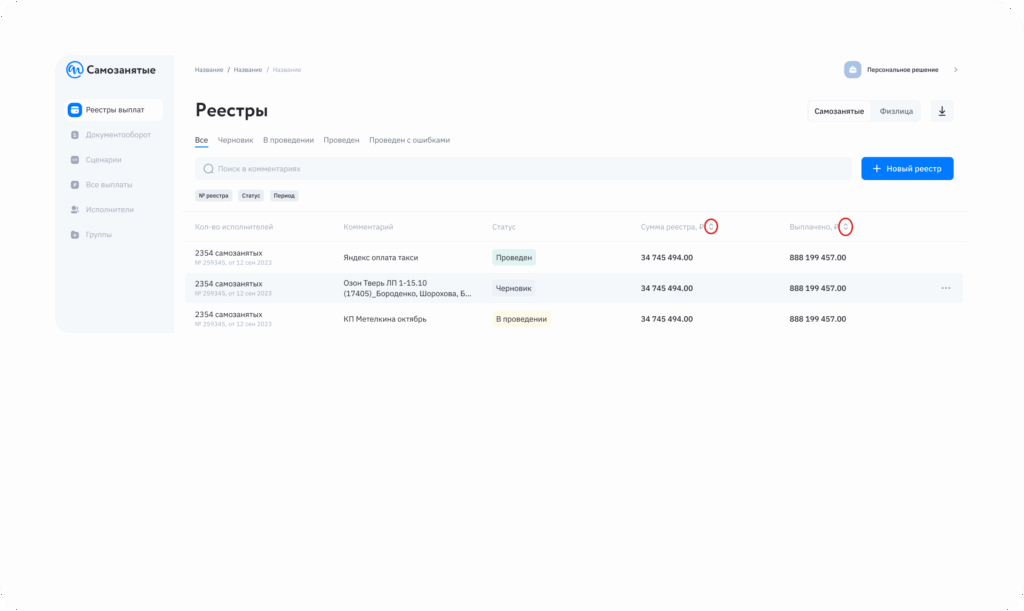Open Исполнители sidebar section
This screenshot has width=1024, height=611.
pos(109,210)
